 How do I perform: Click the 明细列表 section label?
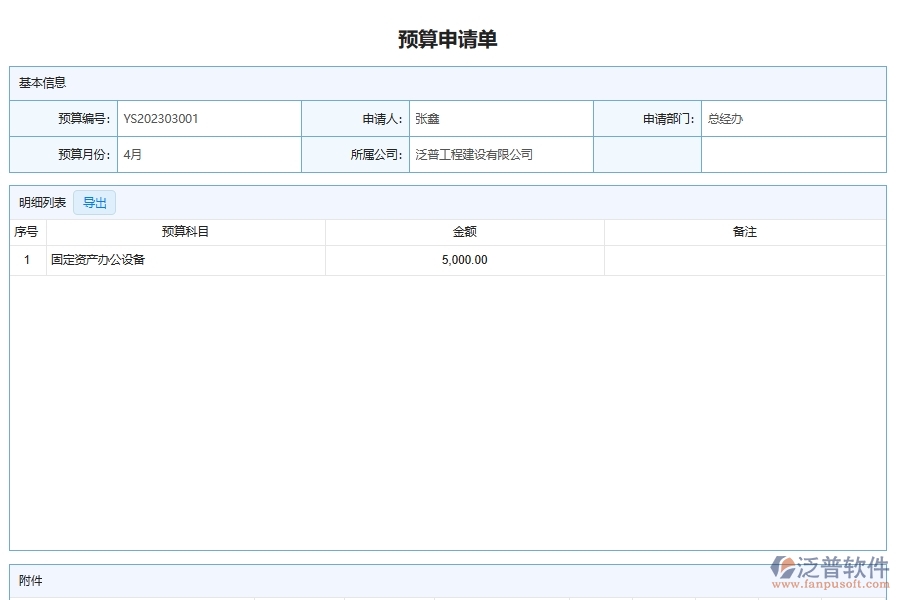[43, 202]
